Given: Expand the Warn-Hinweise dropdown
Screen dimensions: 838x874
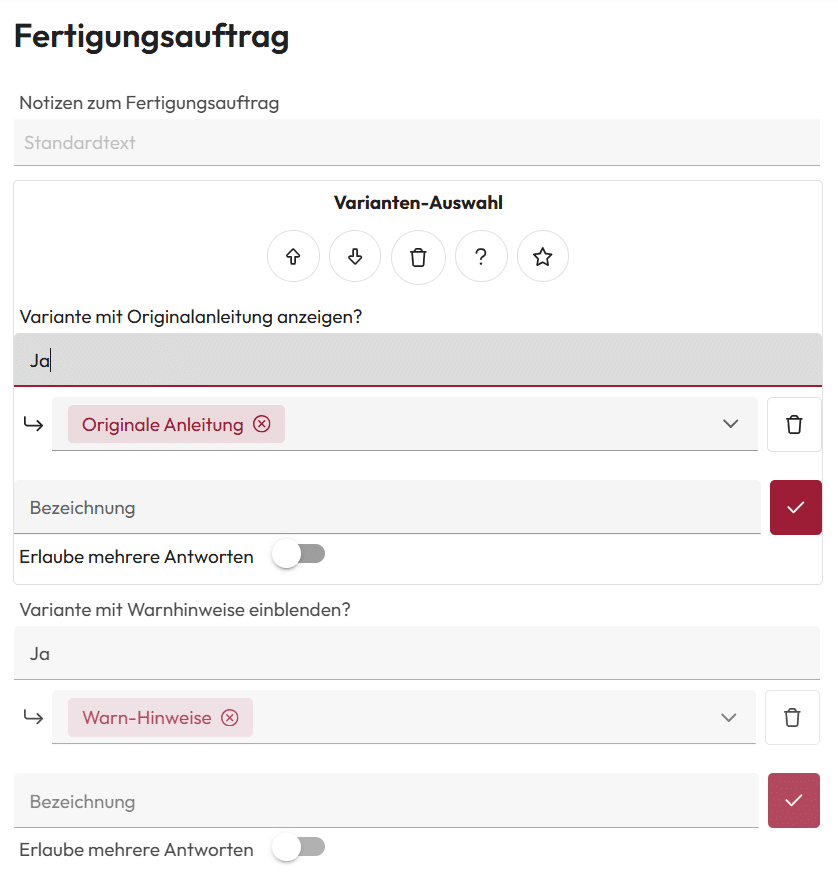Looking at the screenshot, I should [728, 717].
